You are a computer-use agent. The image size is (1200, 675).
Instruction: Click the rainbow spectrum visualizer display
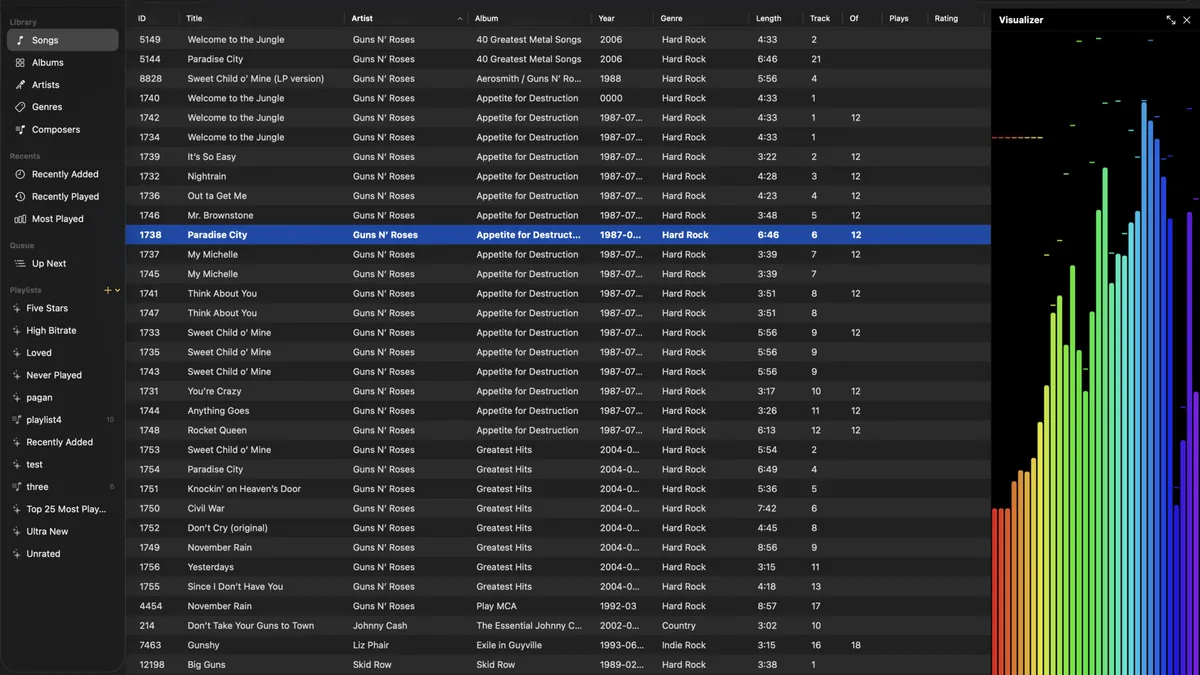coord(1096,353)
